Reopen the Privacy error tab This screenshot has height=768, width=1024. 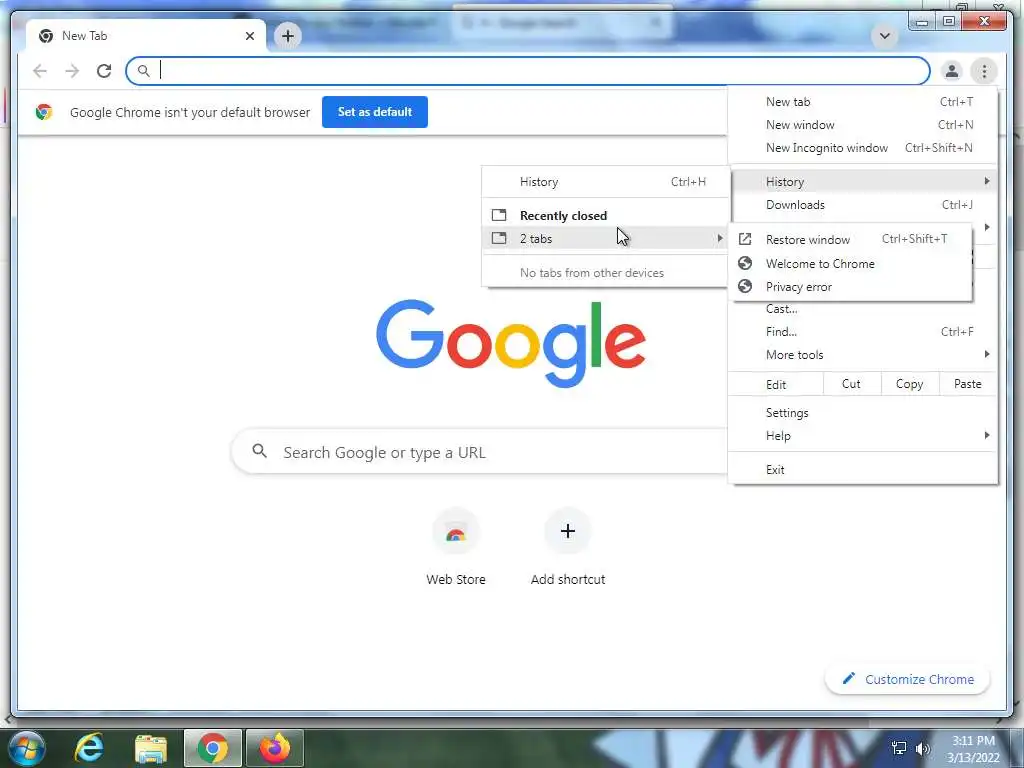pyautogui.click(x=851, y=286)
